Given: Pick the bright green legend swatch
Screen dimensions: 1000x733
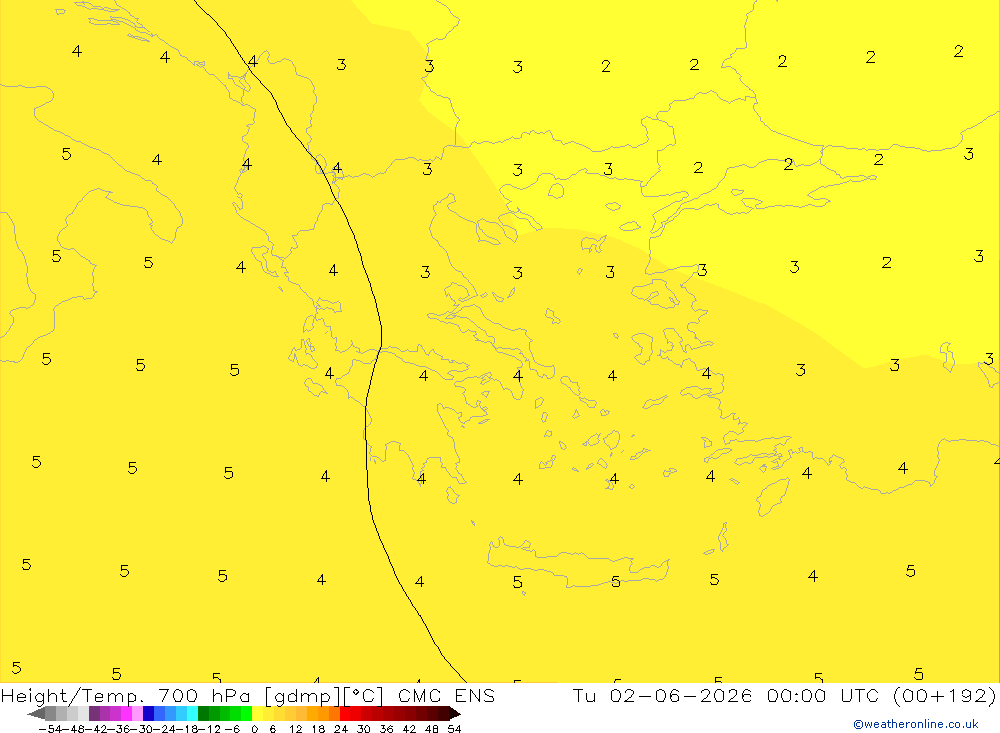Looking at the screenshot, I should tap(246, 714).
